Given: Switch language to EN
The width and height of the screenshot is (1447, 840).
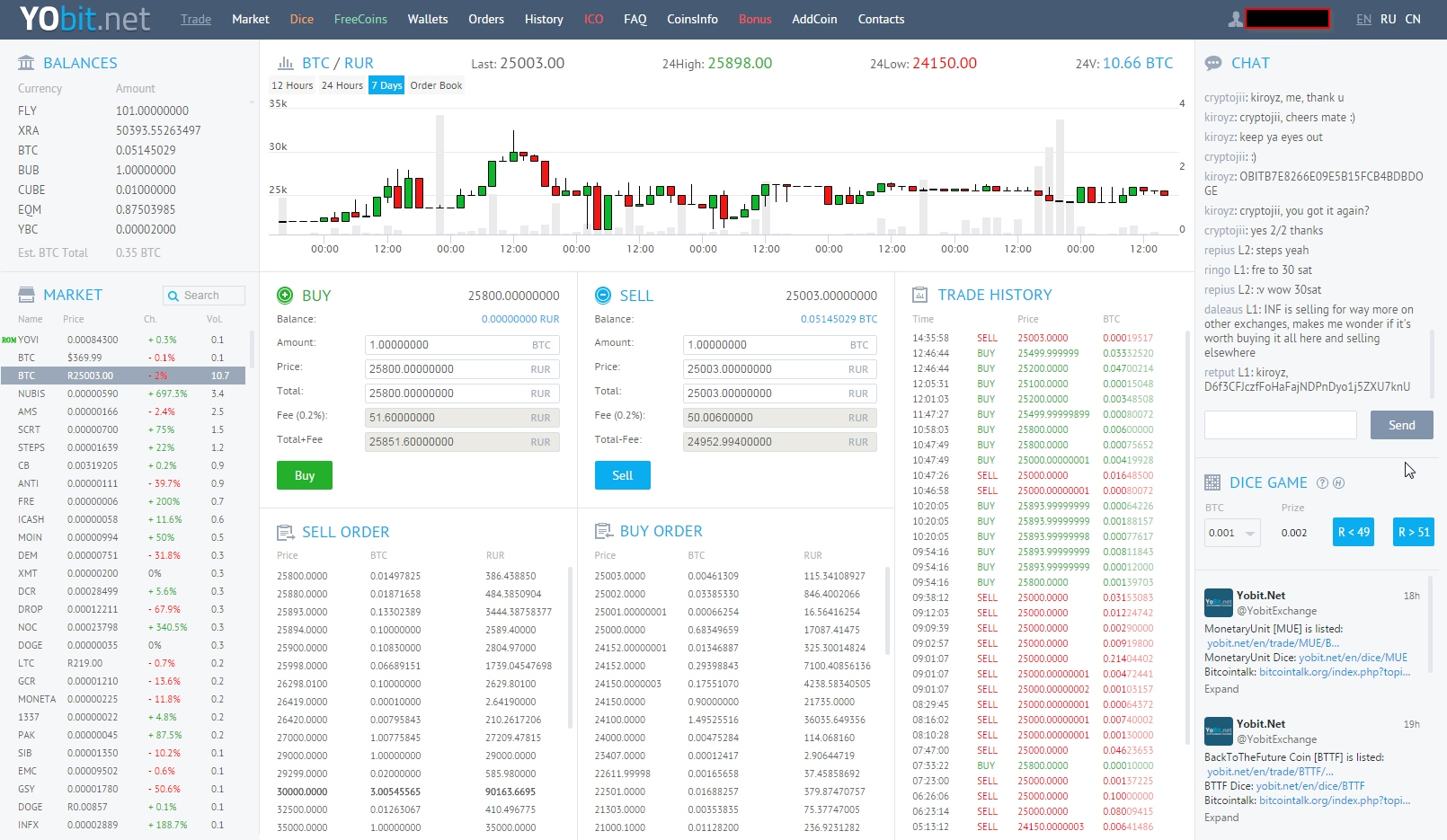Looking at the screenshot, I should click(x=1363, y=19).
